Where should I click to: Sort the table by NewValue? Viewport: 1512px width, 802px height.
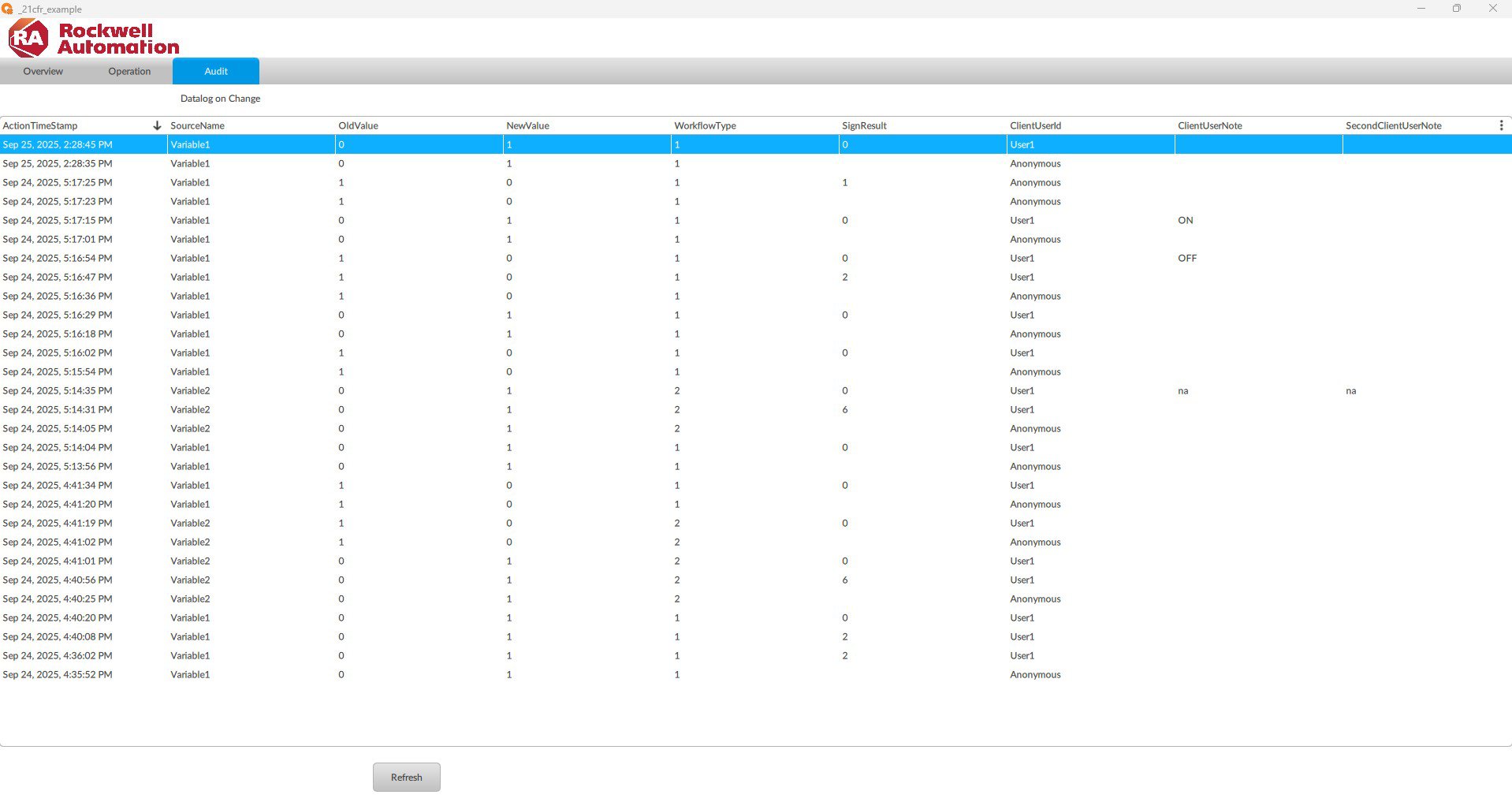coord(527,125)
